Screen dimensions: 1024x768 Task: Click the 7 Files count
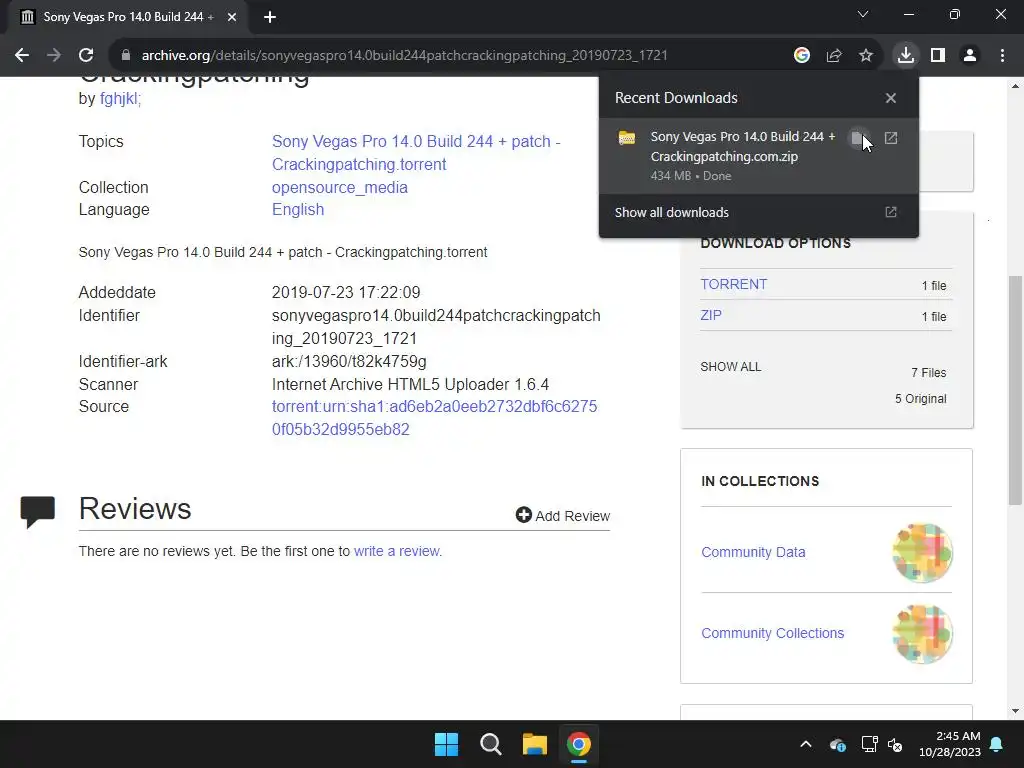click(x=929, y=373)
